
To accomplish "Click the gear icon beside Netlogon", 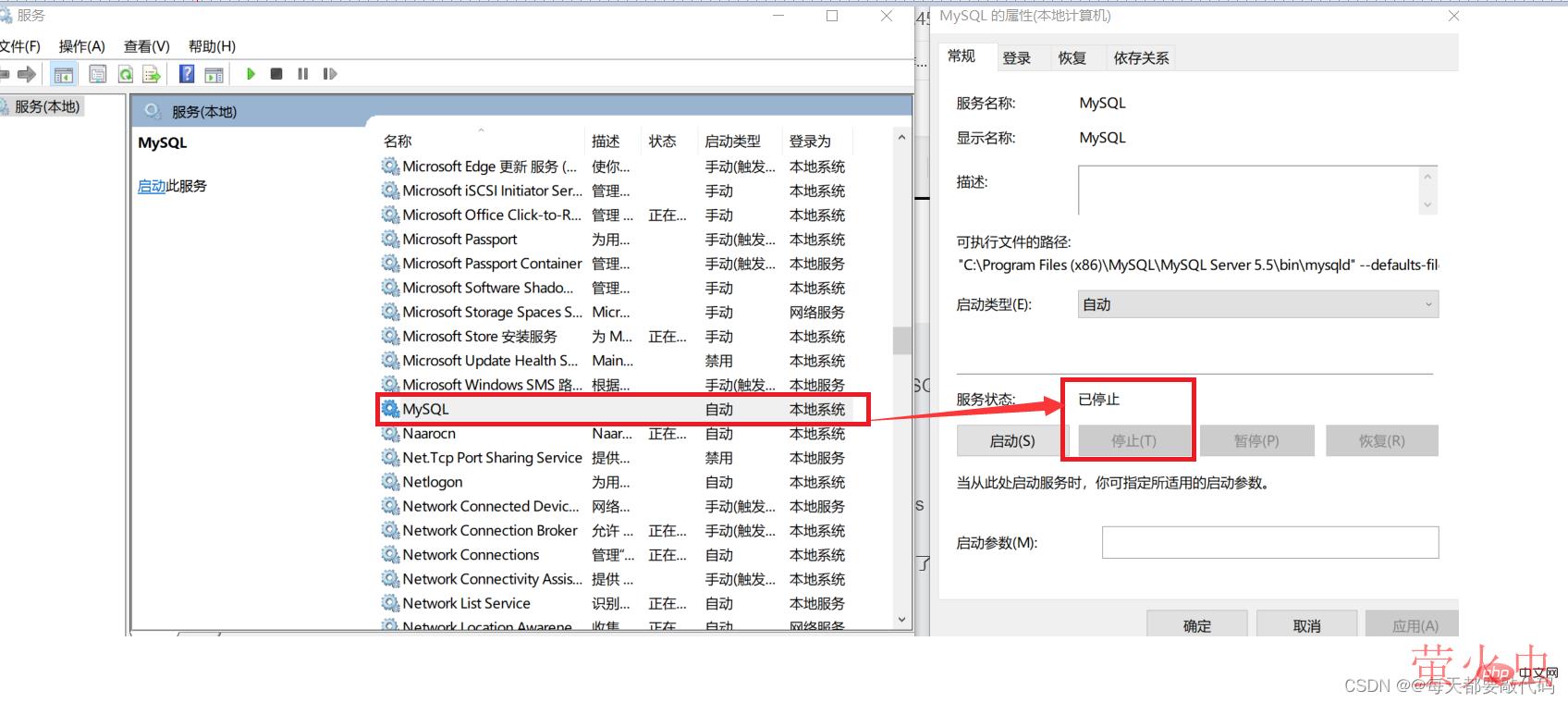I will [x=391, y=482].
